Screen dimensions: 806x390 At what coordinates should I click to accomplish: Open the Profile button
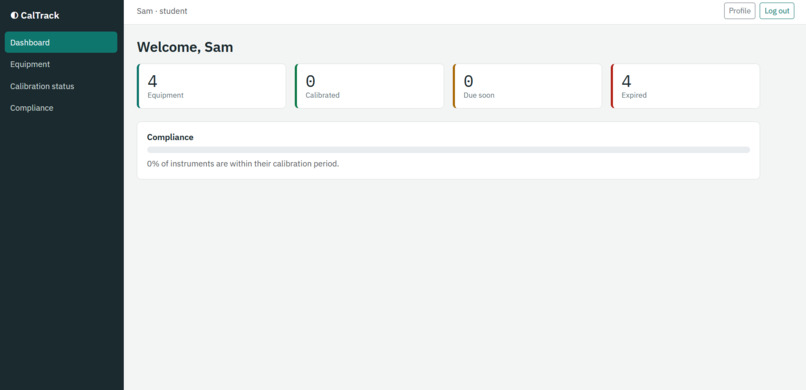tap(740, 11)
